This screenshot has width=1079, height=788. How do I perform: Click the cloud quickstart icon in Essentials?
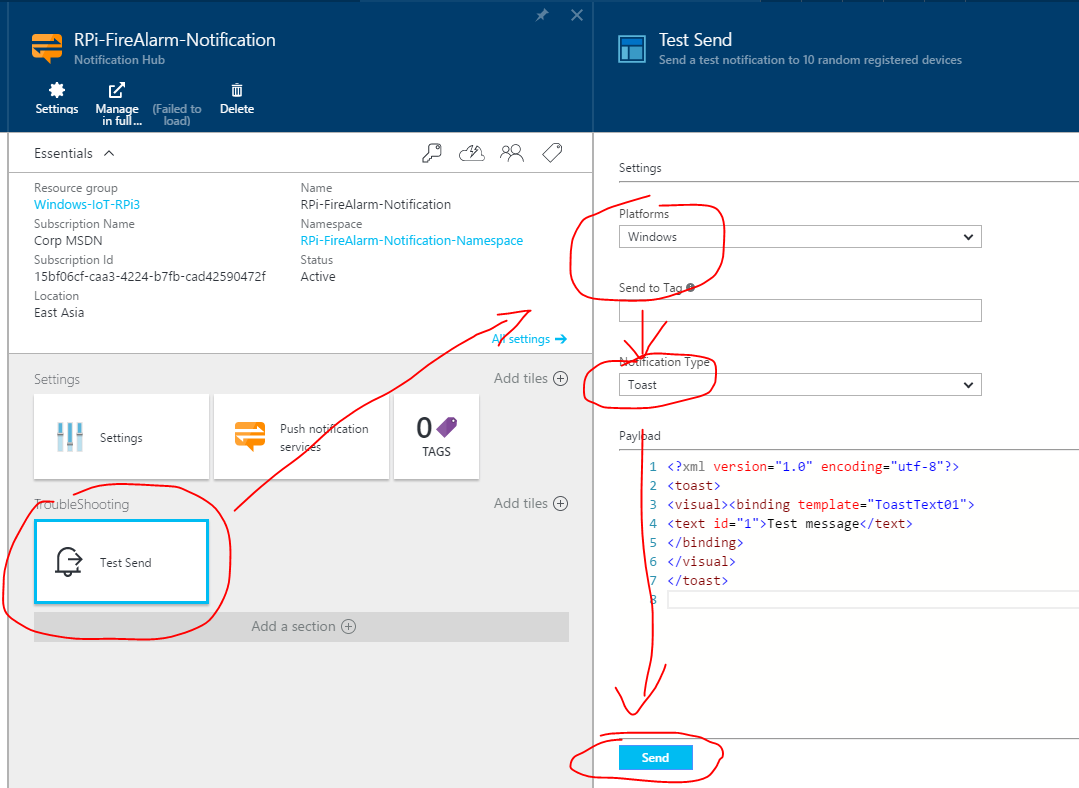pyautogui.click(x=471, y=153)
